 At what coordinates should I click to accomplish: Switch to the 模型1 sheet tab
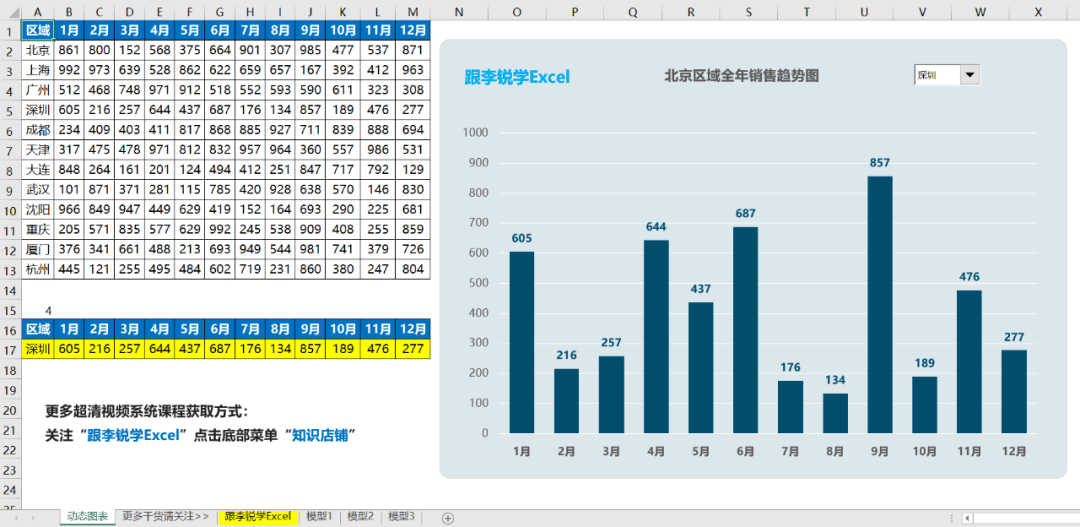320,516
